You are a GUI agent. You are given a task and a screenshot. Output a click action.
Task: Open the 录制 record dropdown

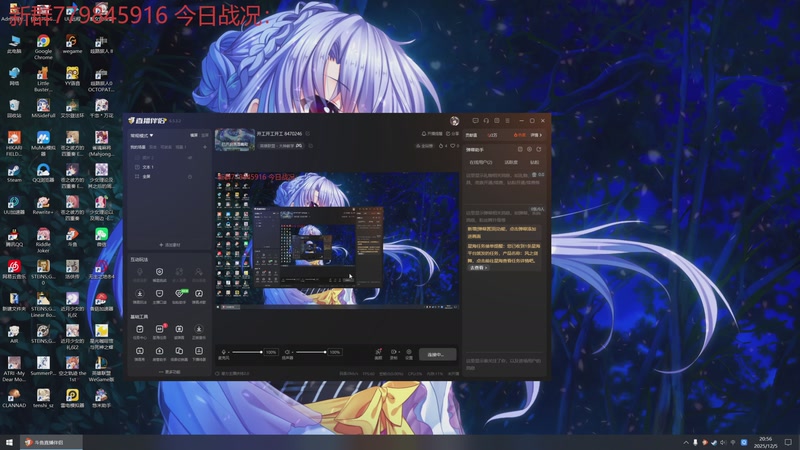pos(393,354)
